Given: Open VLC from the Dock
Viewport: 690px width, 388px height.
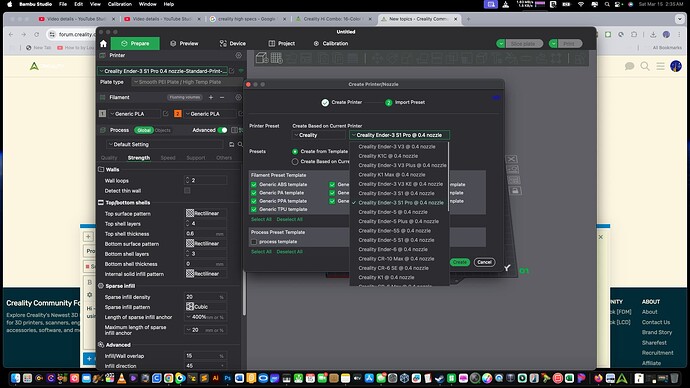Looking at the screenshot, I should pyautogui.click(x=121, y=378).
